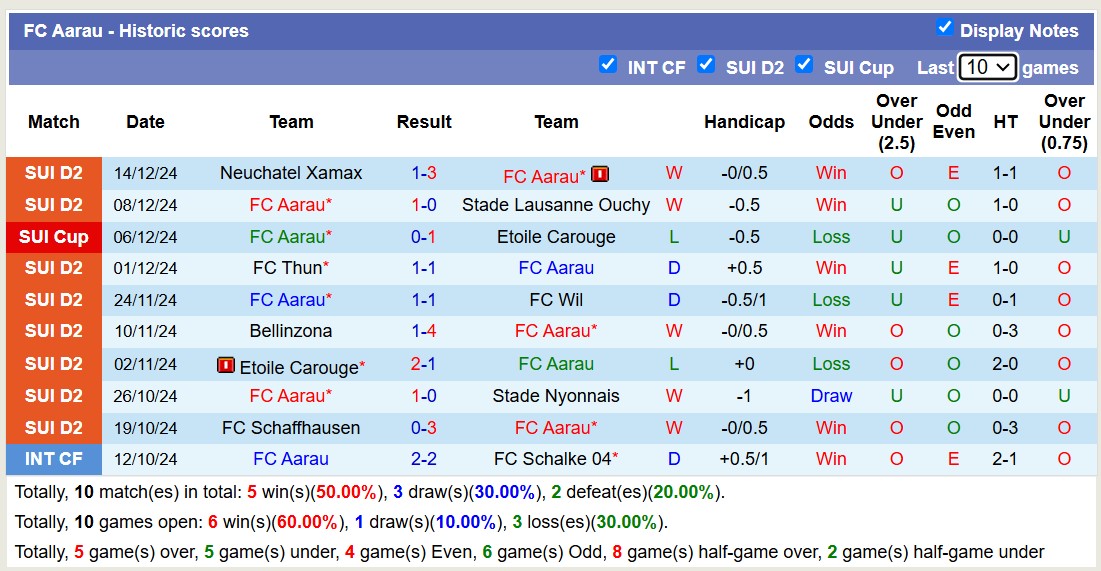Open Stade Nyonnais team link
The image size is (1101, 571).
[556, 396]
